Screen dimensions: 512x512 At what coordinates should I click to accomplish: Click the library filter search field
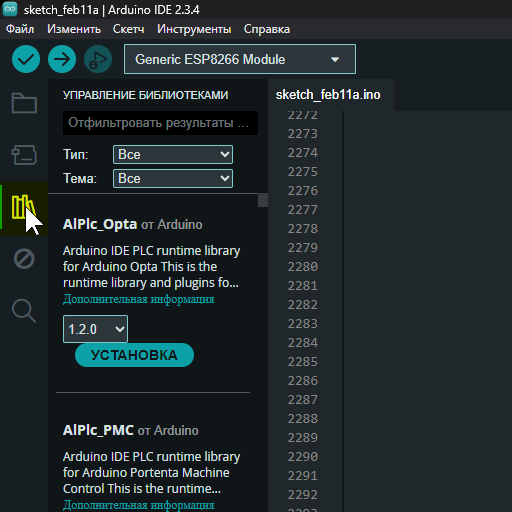160,123
